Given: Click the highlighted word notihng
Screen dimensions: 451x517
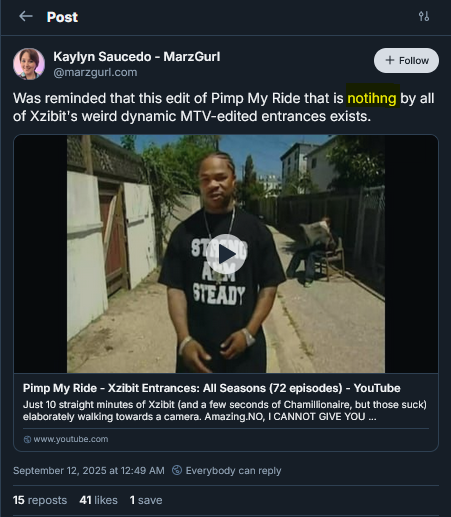Looking at the screenshot, I should (x=372, y=99).
